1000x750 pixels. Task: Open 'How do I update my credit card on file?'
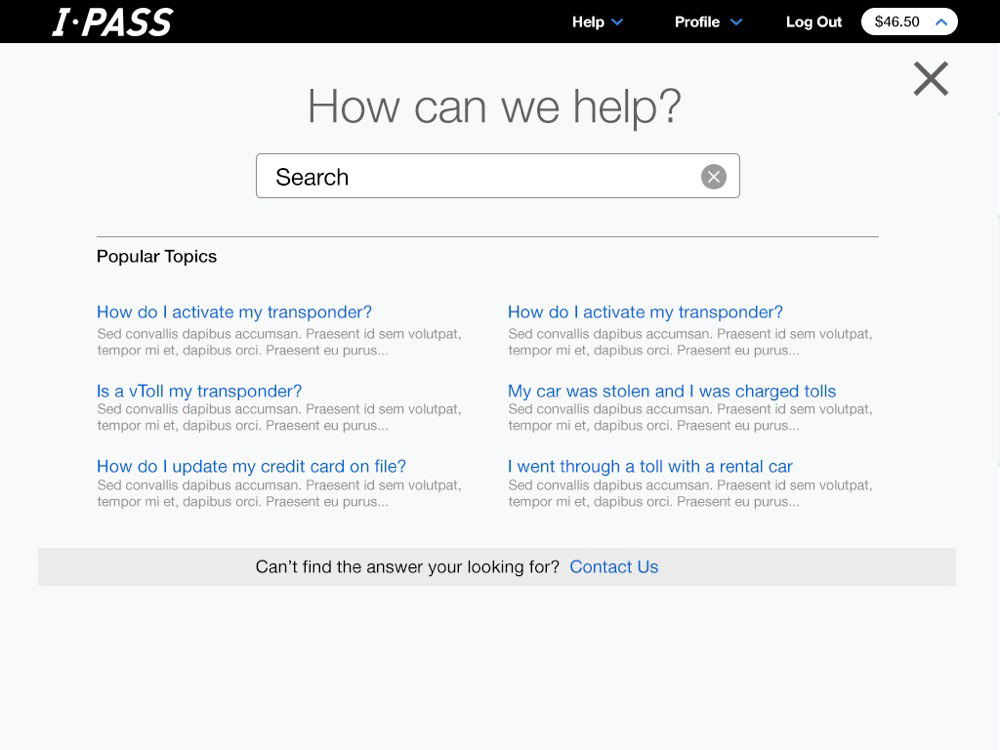pos(251,466)
